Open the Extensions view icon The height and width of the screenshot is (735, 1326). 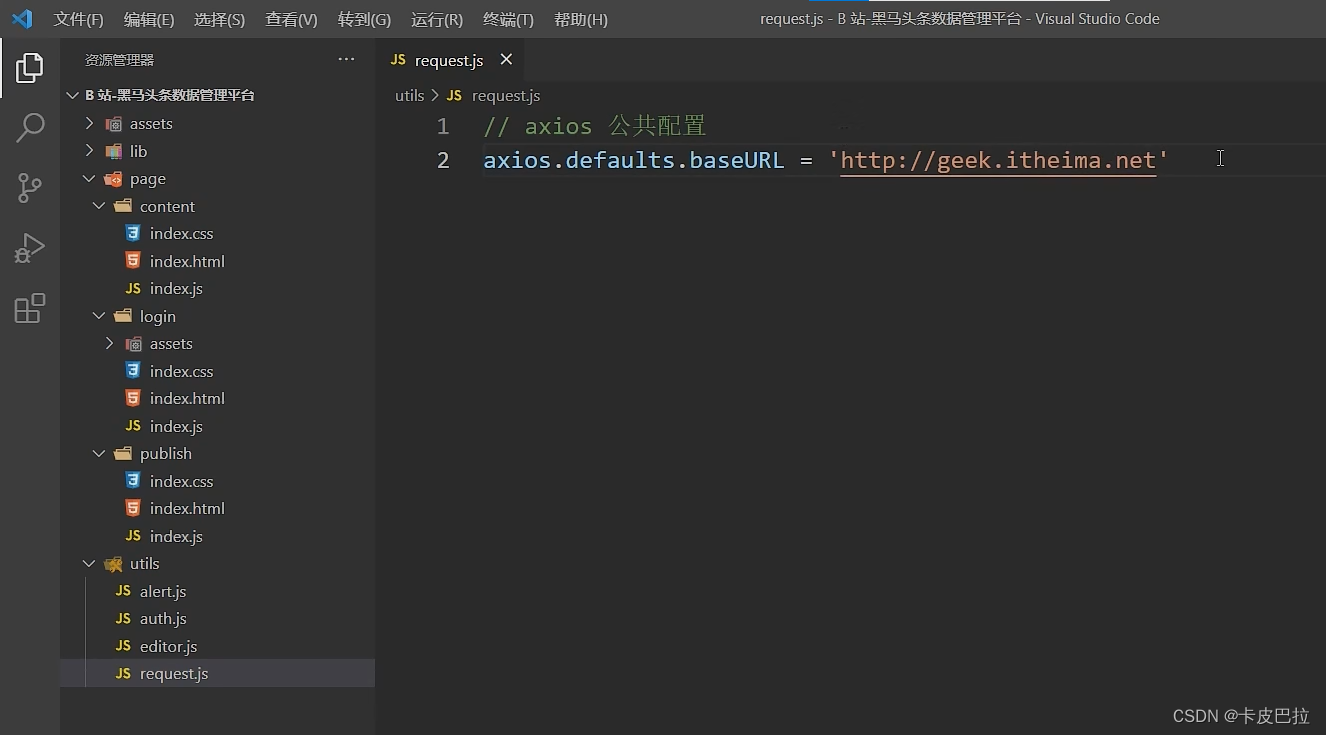(30, 308)
